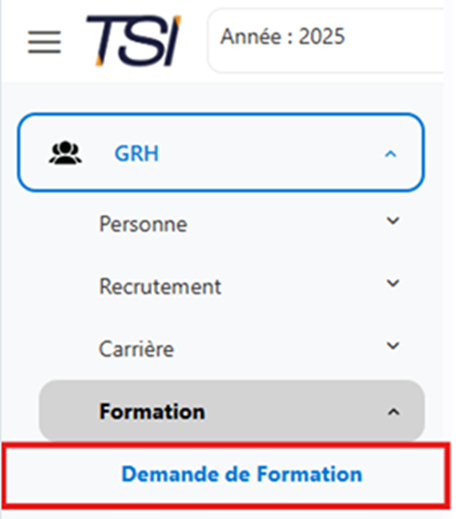Expand the Recrutement submenu chevron
Image resolution: width=456 pixels, height=519 pixels.
(x=393, y=283)
